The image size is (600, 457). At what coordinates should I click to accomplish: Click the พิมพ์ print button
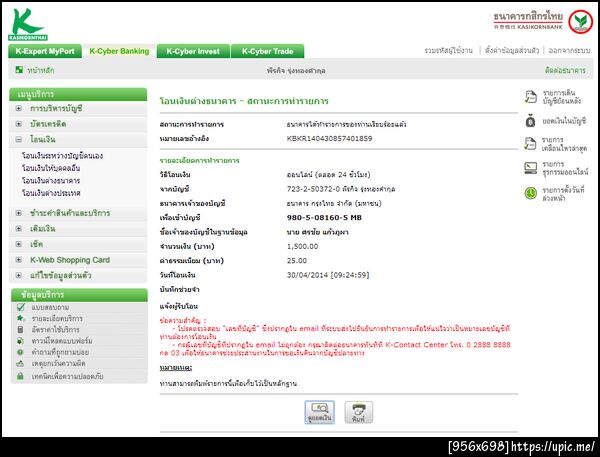(358, 412)
